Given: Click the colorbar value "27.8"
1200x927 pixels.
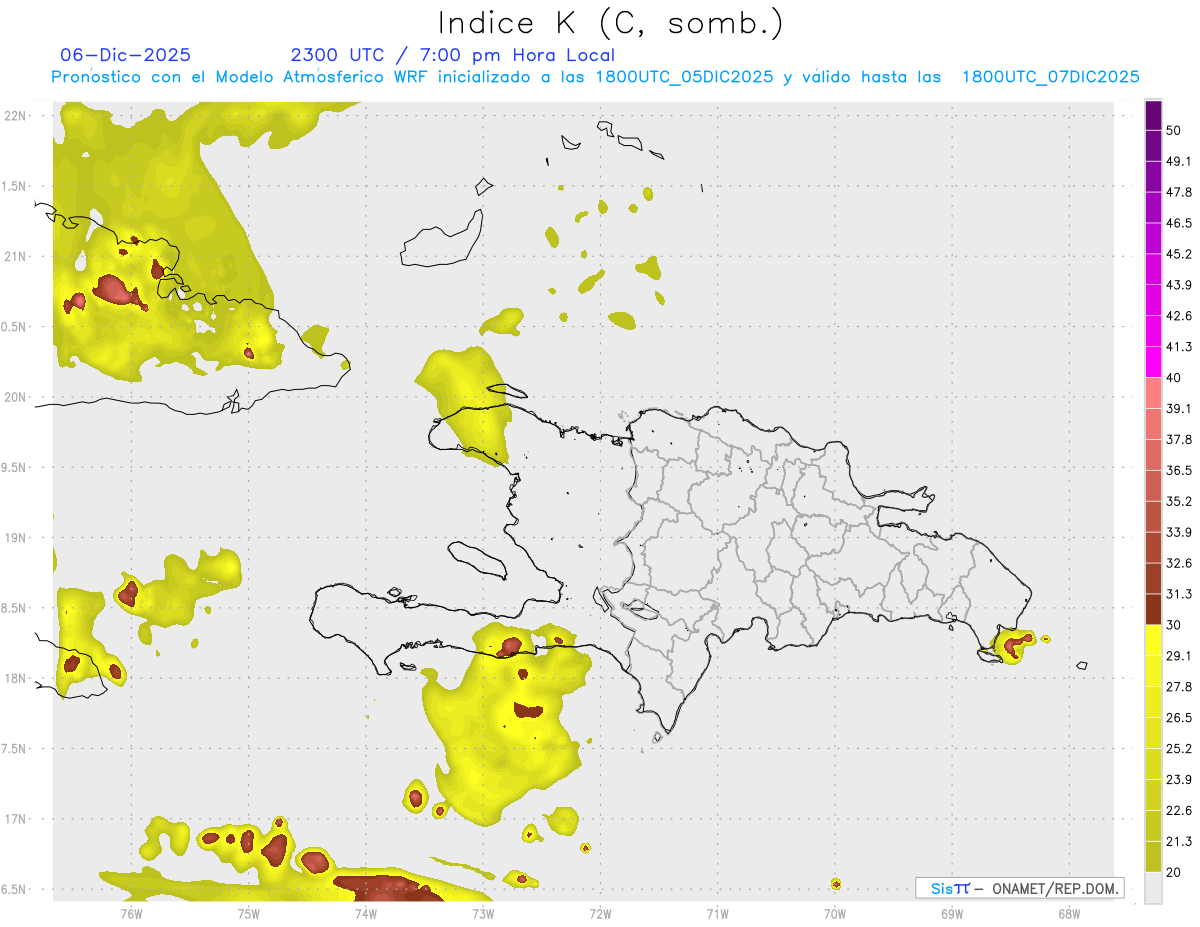Looking at the screenshot, I should point(1179,687).
